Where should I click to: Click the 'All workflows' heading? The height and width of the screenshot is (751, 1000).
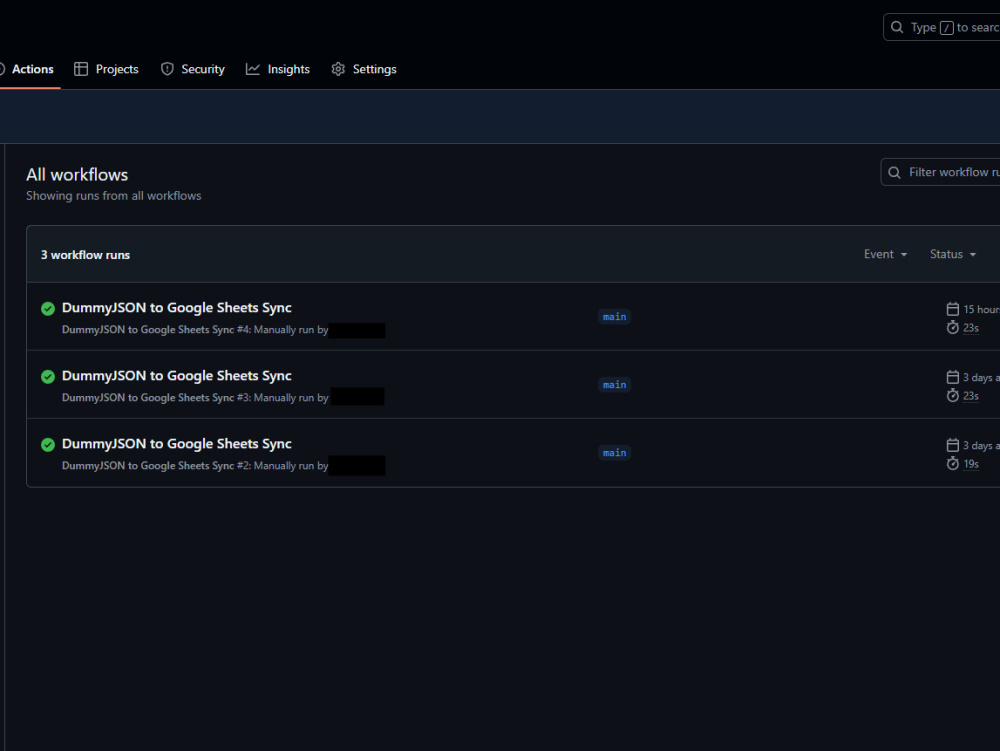coord(77,175)
